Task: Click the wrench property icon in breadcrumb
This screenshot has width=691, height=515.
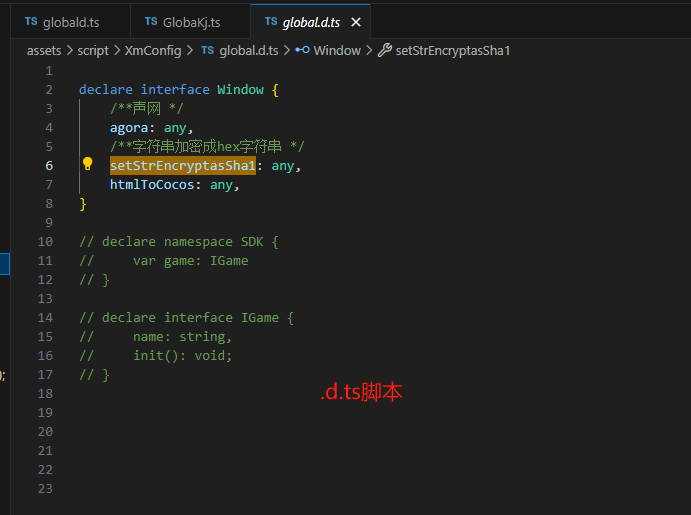Action: (385, 50)
